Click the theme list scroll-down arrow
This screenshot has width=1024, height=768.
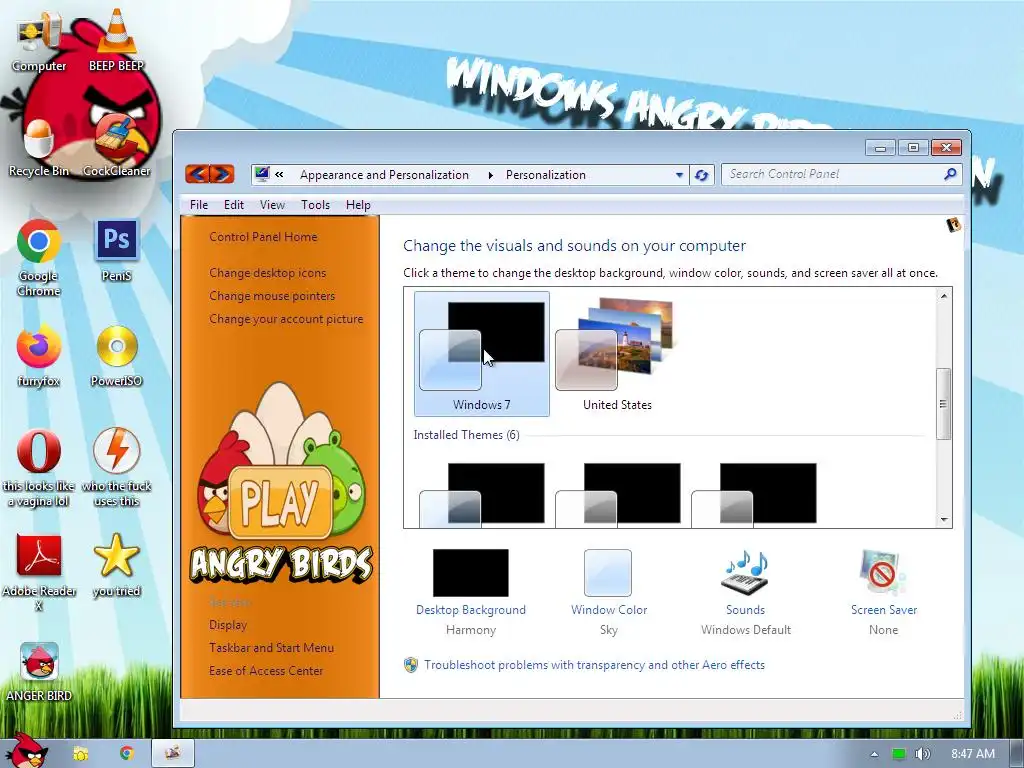944,519
